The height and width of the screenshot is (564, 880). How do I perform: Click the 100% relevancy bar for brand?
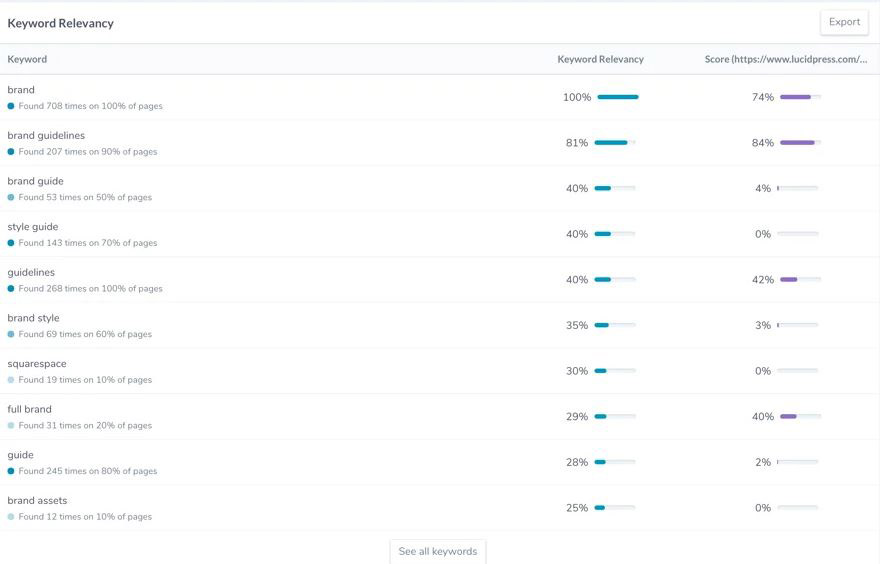click(x=617, y=97)
